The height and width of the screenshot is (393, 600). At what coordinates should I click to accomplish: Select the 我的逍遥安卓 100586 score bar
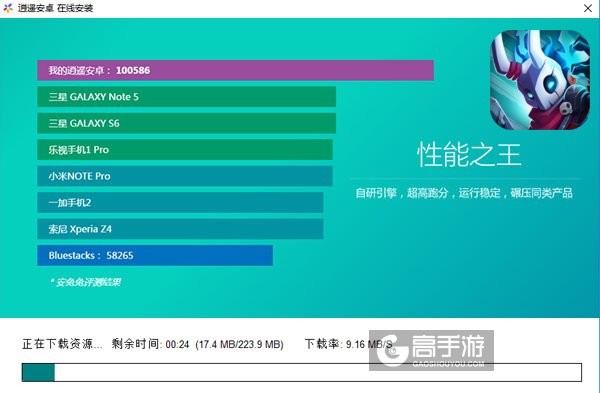(235, 70)
